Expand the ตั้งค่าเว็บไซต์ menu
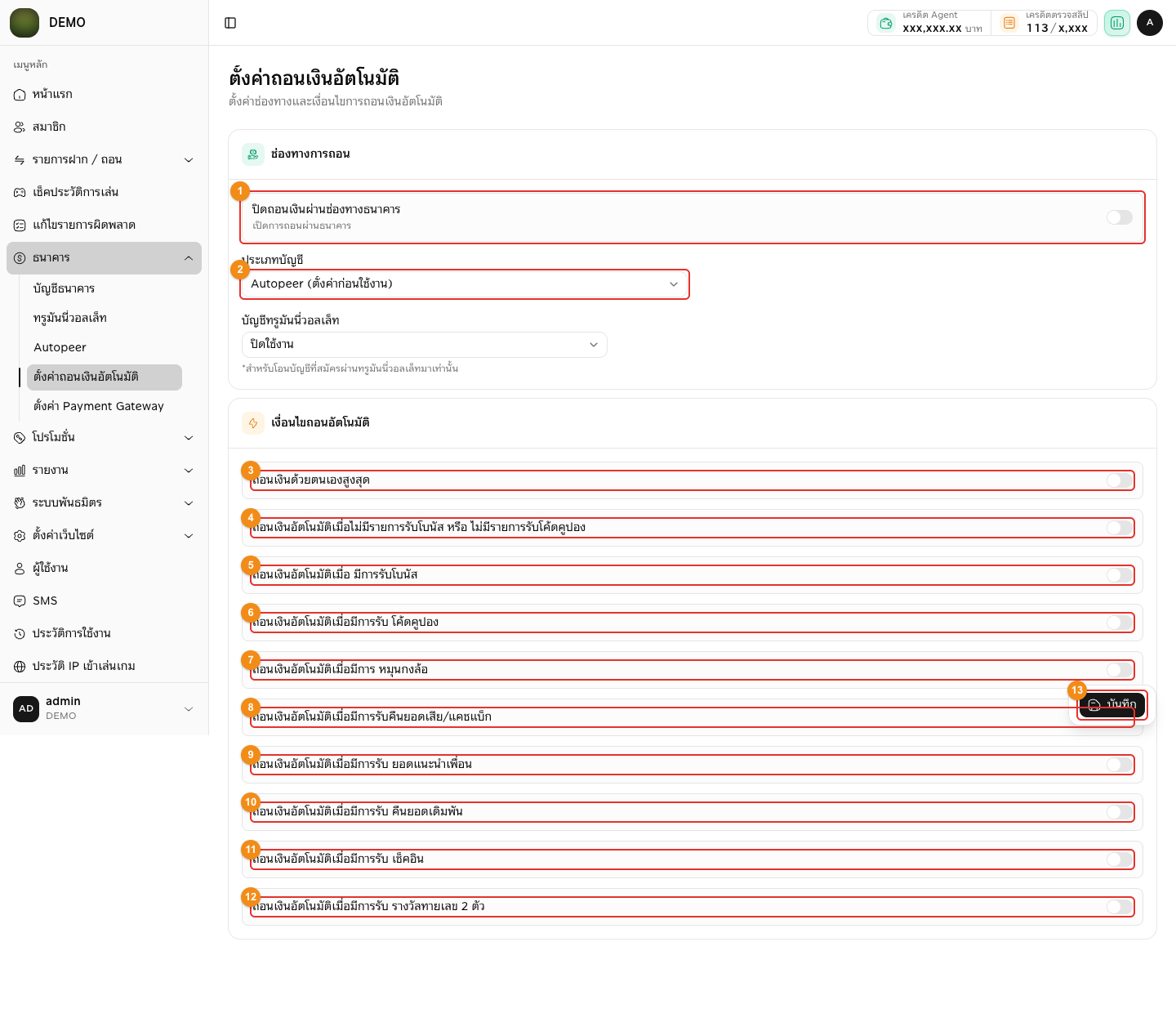1176x1009 pixels. (x=104, y=536)
